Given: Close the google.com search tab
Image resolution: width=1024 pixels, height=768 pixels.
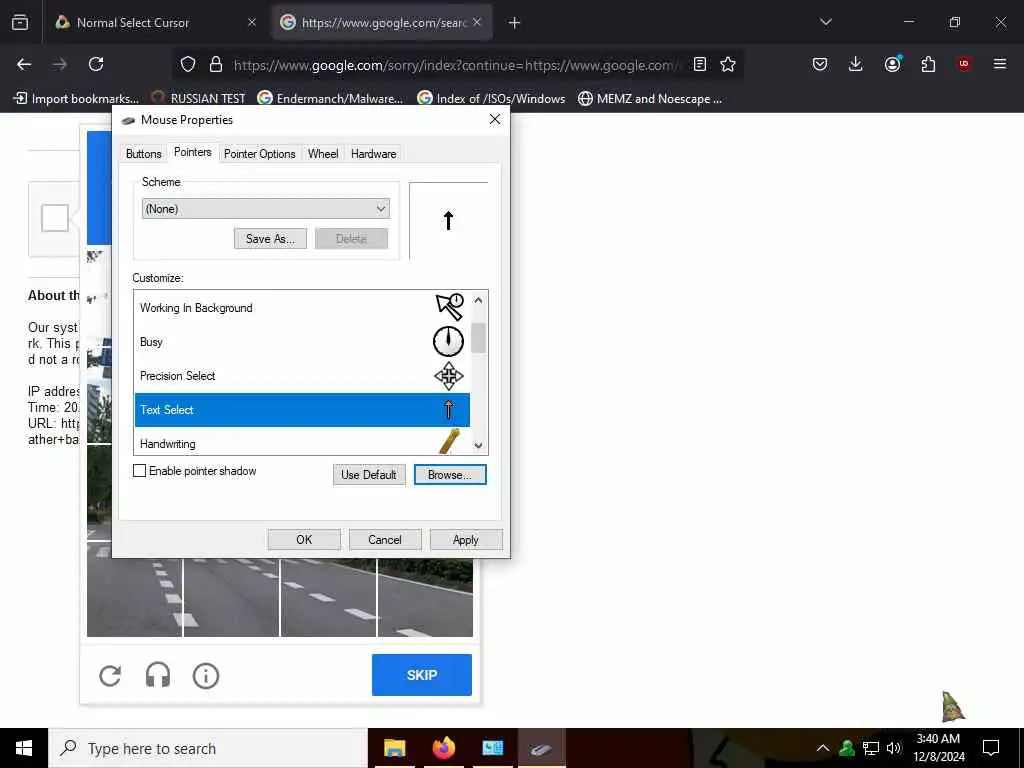Looking at the screenshot, I should click(x=477, y=22).
